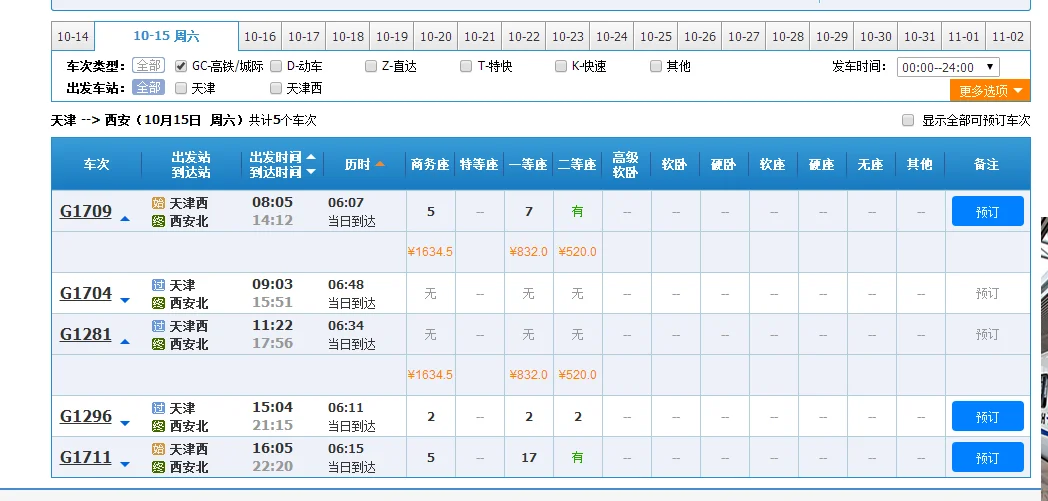Collapse G1709 price details arrow
This screenshot has height=501, width=1048.
coord(125,218)
